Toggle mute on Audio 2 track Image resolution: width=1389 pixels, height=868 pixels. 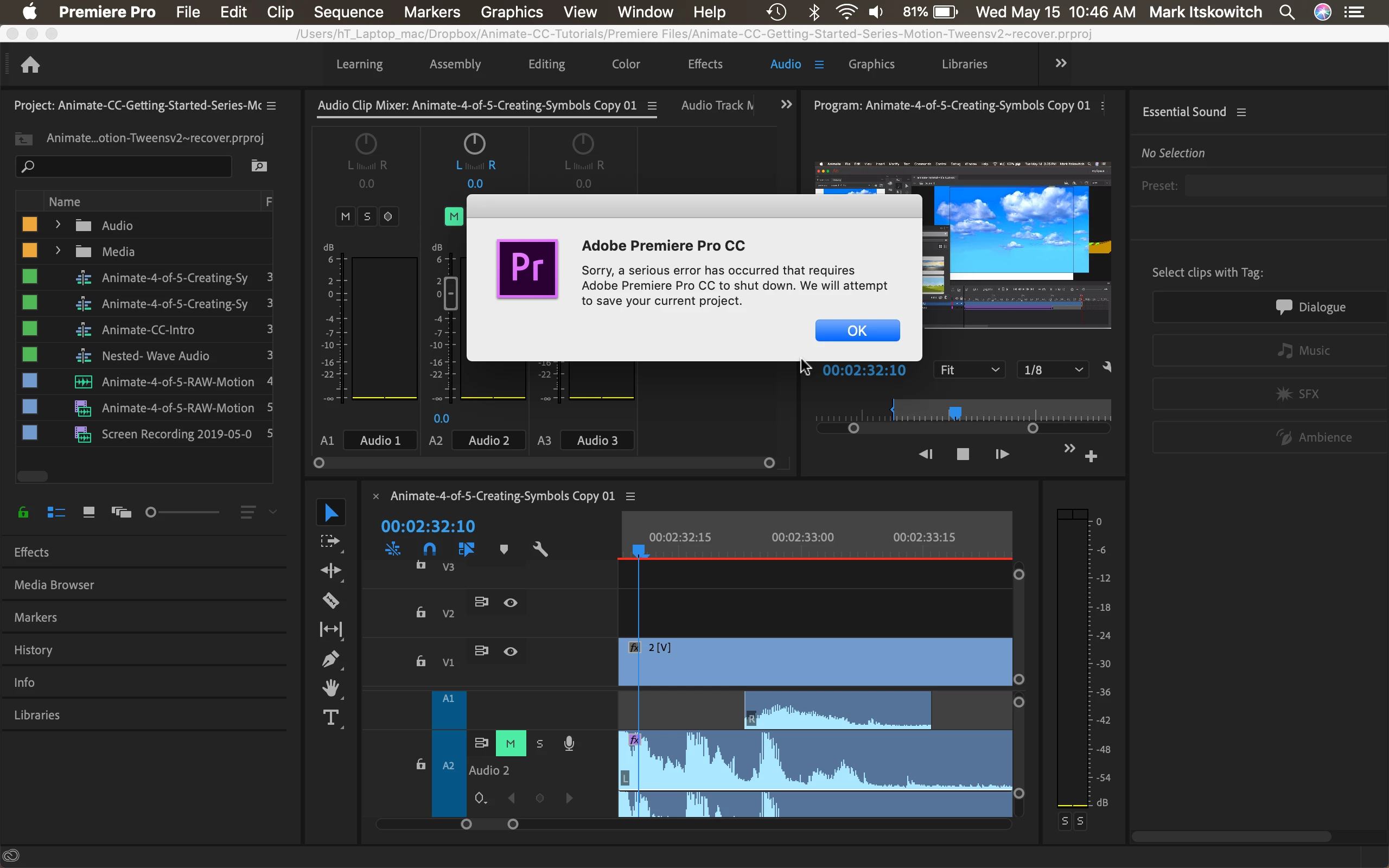click(510, 743)
